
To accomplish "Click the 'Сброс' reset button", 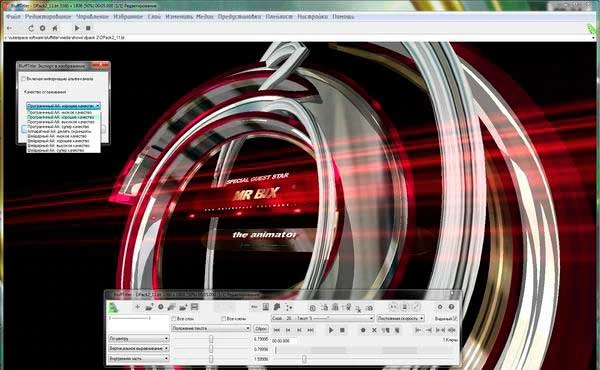I will point(261,329).
